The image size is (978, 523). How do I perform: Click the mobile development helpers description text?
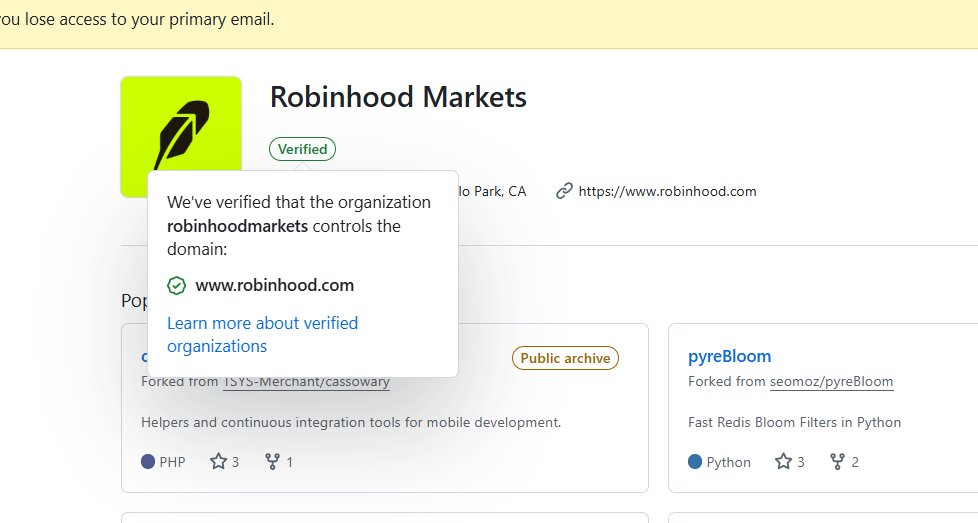coord(351,422)
